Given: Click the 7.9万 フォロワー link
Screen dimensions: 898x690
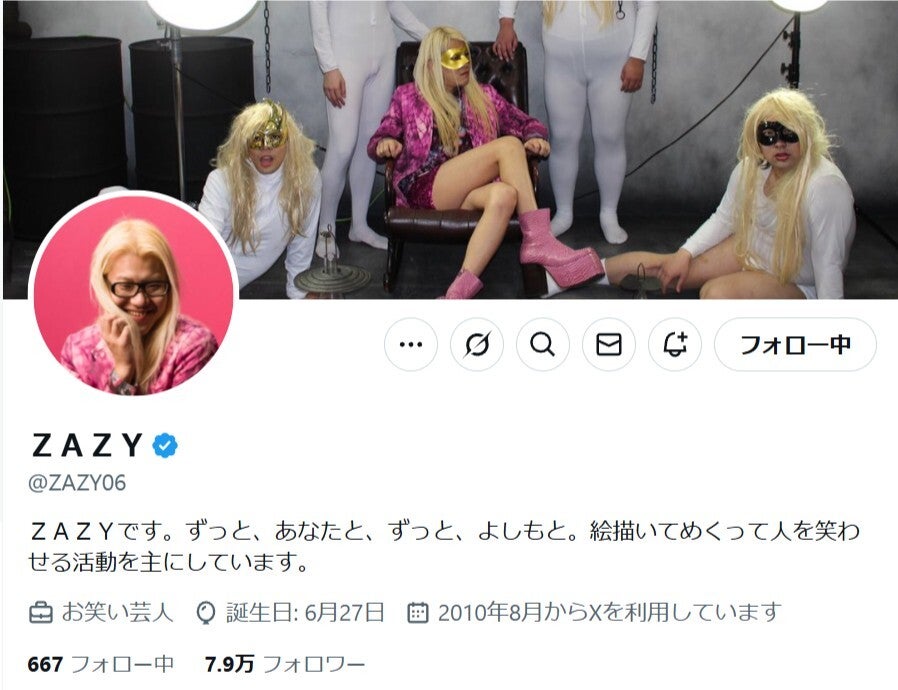Looking at the screenshot, I should [x=285, y=664].
